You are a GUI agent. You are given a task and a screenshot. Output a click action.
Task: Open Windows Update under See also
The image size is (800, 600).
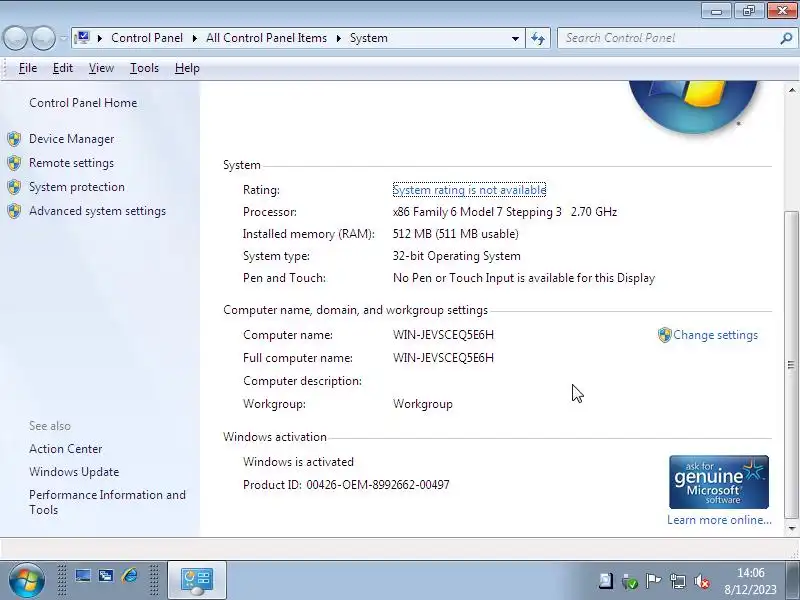coord(74,472)
